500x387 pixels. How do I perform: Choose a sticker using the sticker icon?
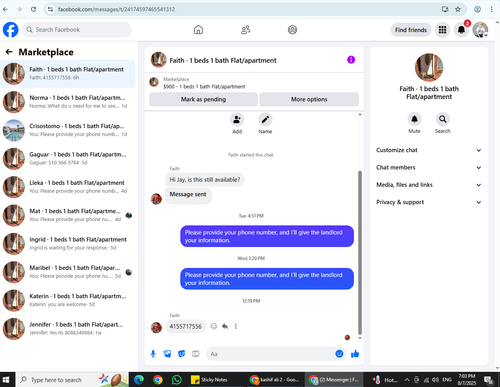[x=182, y=354]
